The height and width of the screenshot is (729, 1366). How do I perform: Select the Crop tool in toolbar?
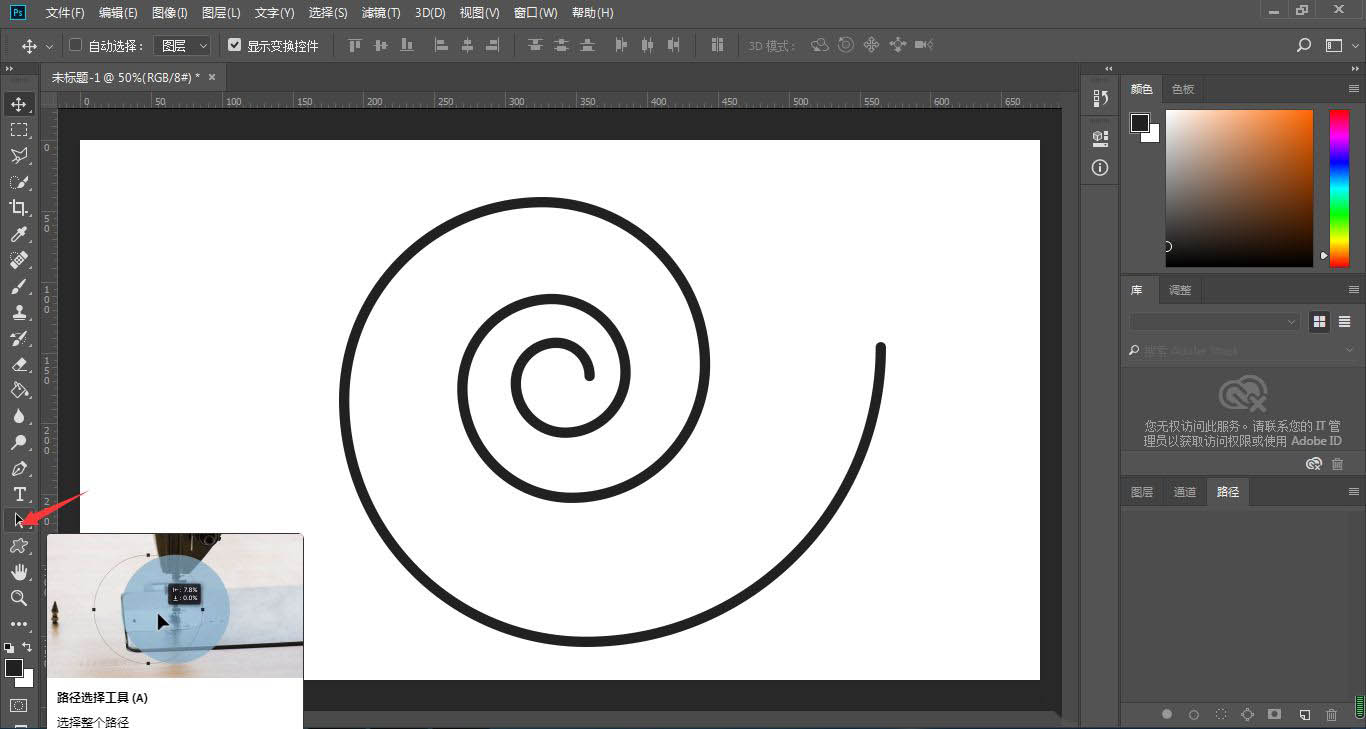[x=19, y=208]
